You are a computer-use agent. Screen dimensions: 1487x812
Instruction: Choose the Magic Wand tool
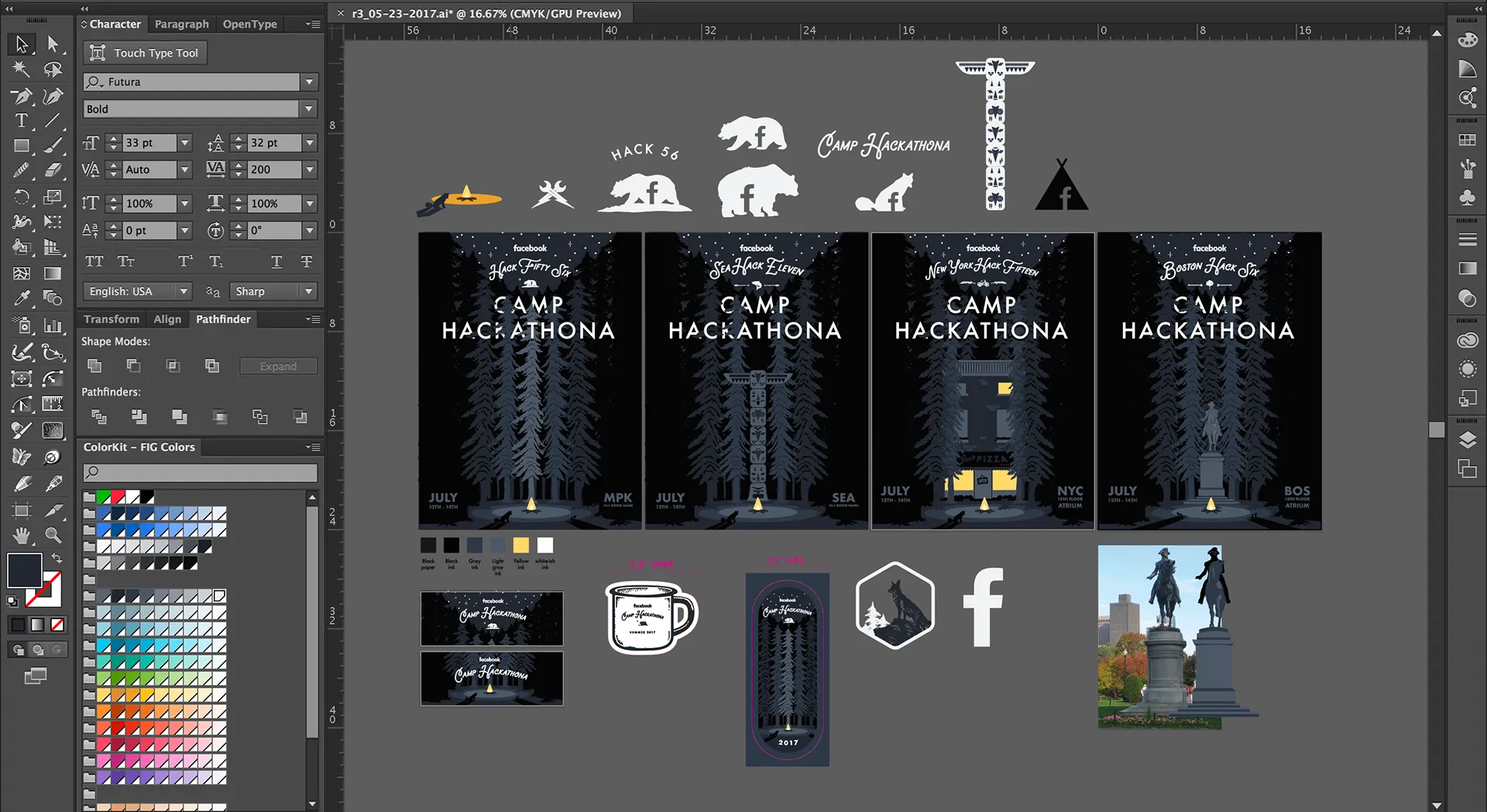pyautogui.click(x=22, y=70)
